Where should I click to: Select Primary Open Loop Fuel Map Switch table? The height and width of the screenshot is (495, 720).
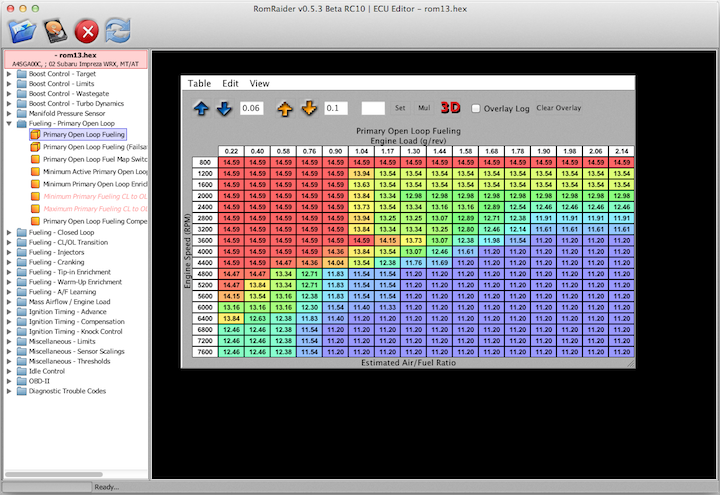[x=95, y=159]
